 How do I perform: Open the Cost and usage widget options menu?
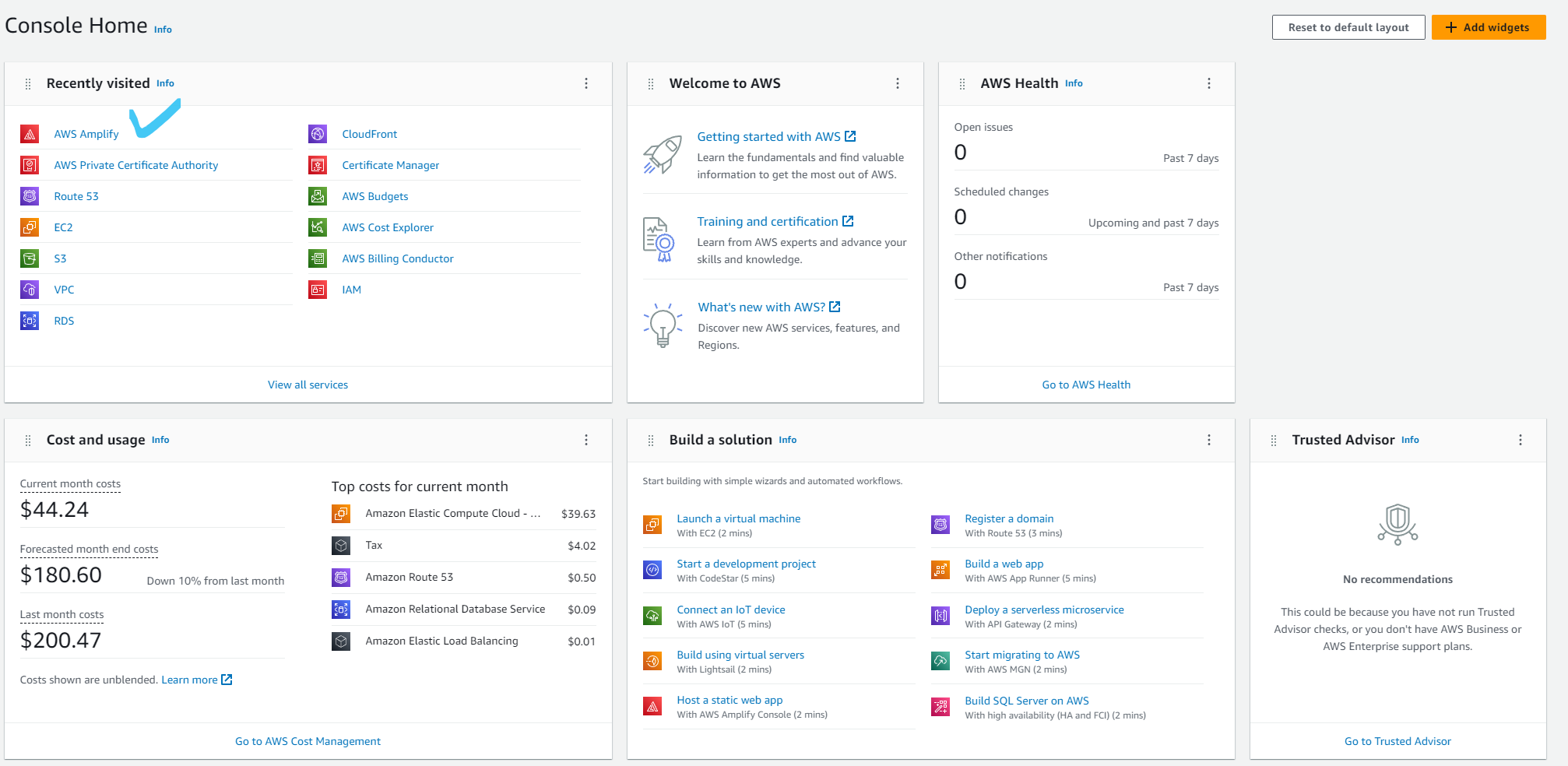click(x=586, y=440)
